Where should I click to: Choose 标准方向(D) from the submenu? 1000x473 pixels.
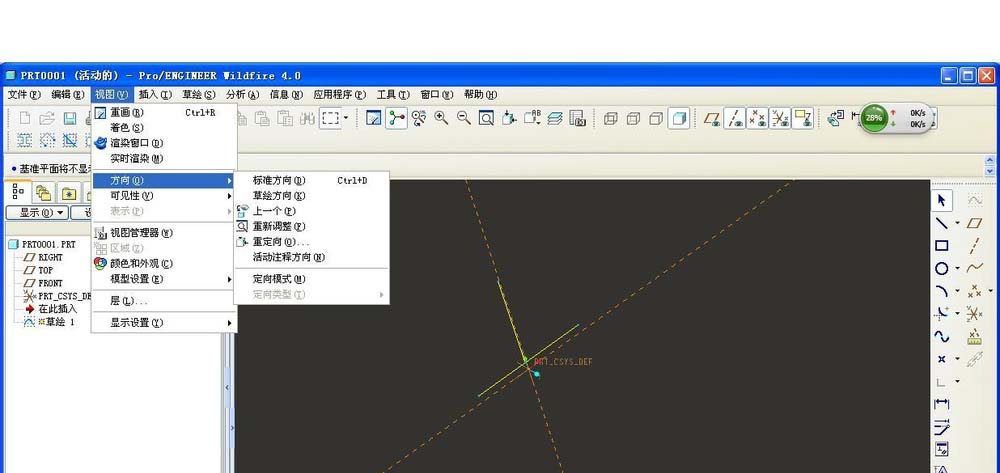tap(311, 180)
